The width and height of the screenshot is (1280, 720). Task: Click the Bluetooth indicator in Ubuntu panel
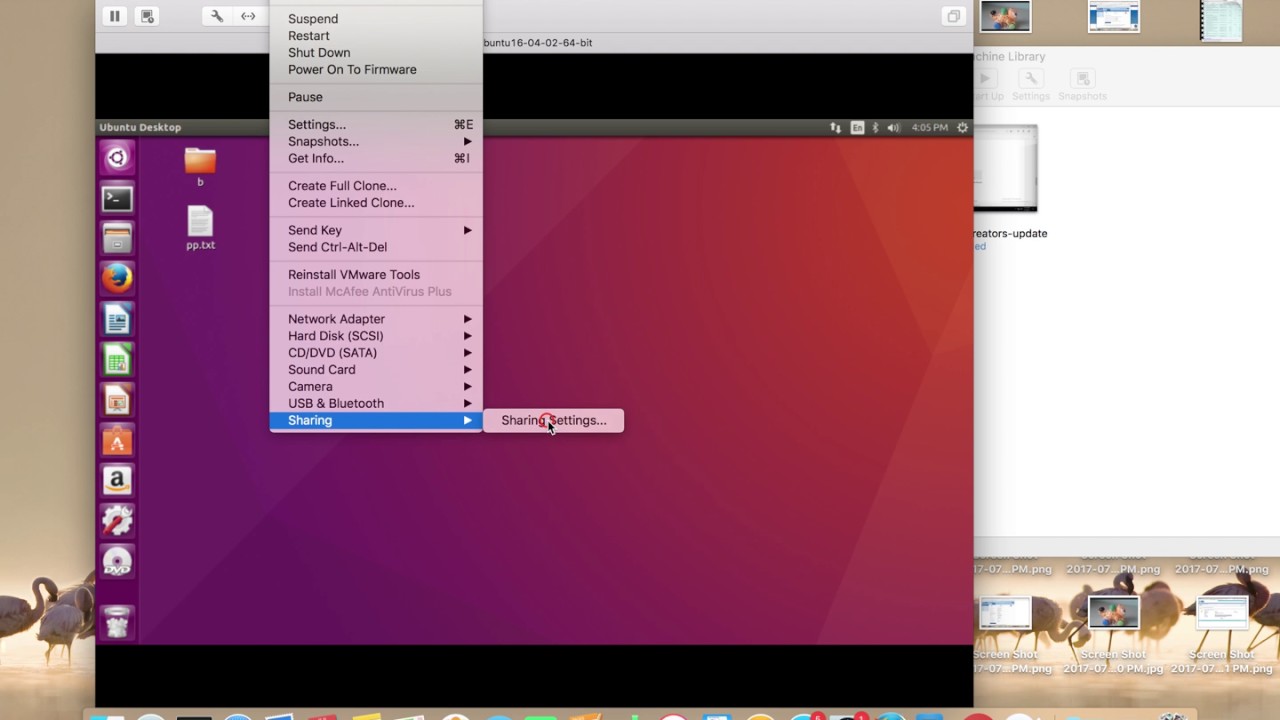click(875, 128)
